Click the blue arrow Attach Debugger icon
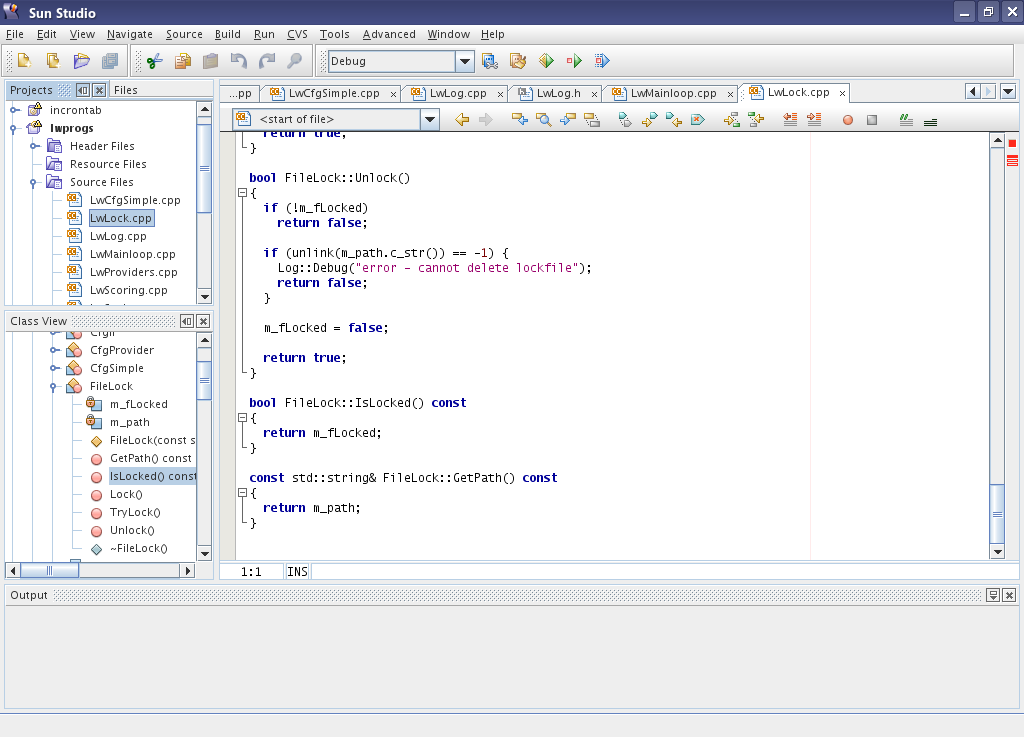 coord(602,61)
